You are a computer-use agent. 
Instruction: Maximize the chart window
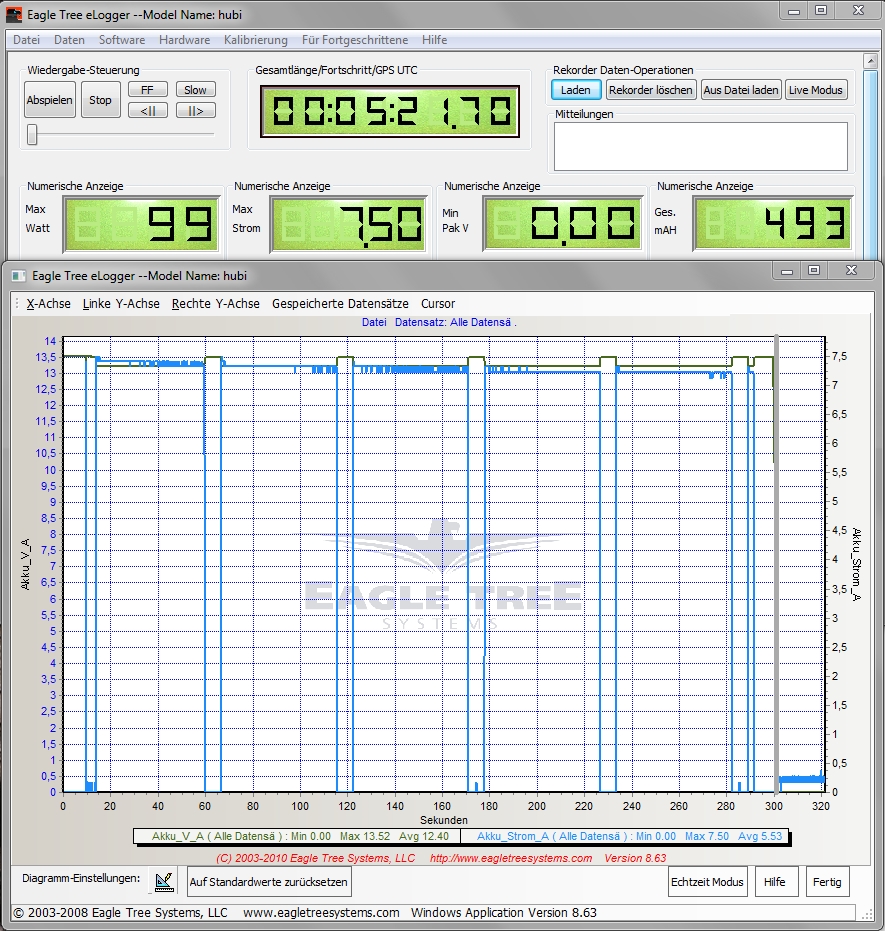[814, 271]
